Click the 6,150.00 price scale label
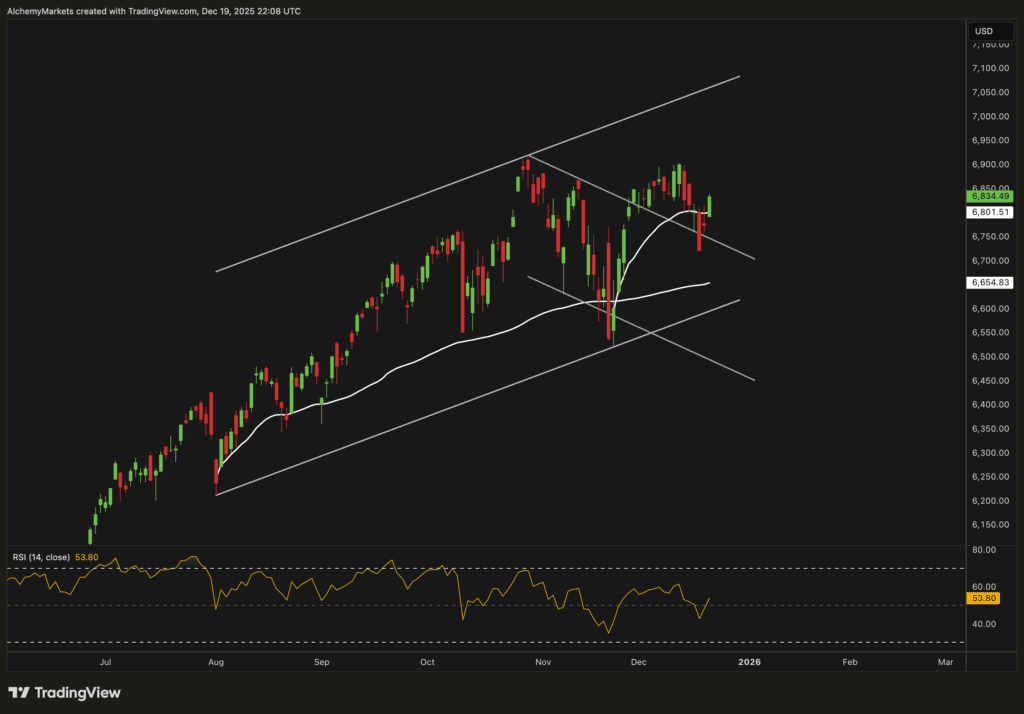Viewport: 1024px width, 714px height. pos(990,525)
